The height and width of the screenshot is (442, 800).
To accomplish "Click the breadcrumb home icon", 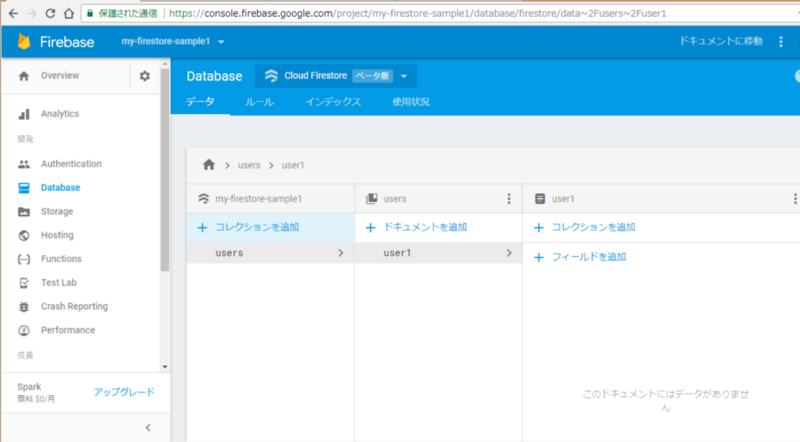I will tap(209, 164).
